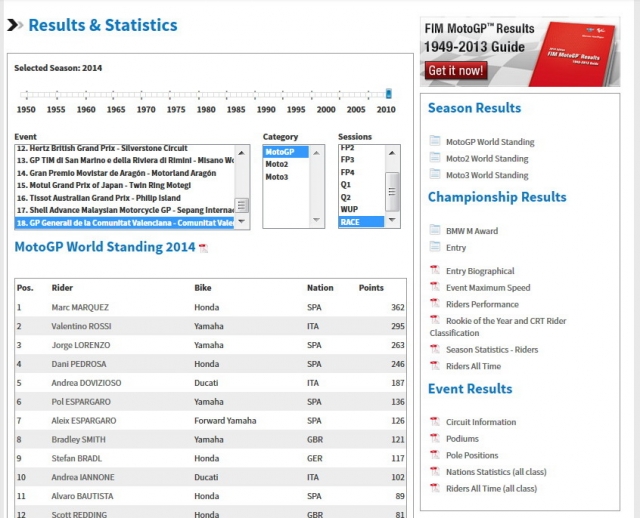The width and height of the screenshot is (640, 518).
Task: Select Tissot Australian Grand Prix event
Action: click(124, 198)
